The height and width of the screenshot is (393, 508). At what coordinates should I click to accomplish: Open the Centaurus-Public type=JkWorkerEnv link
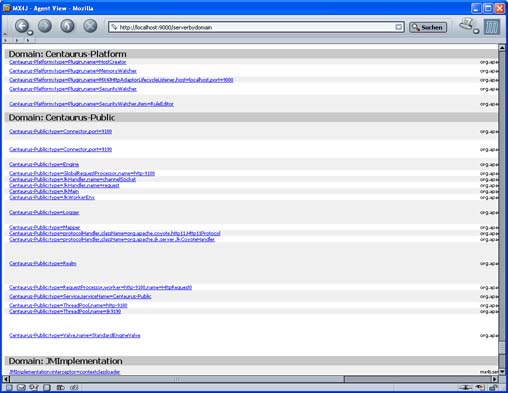click(x=52, y=197)
